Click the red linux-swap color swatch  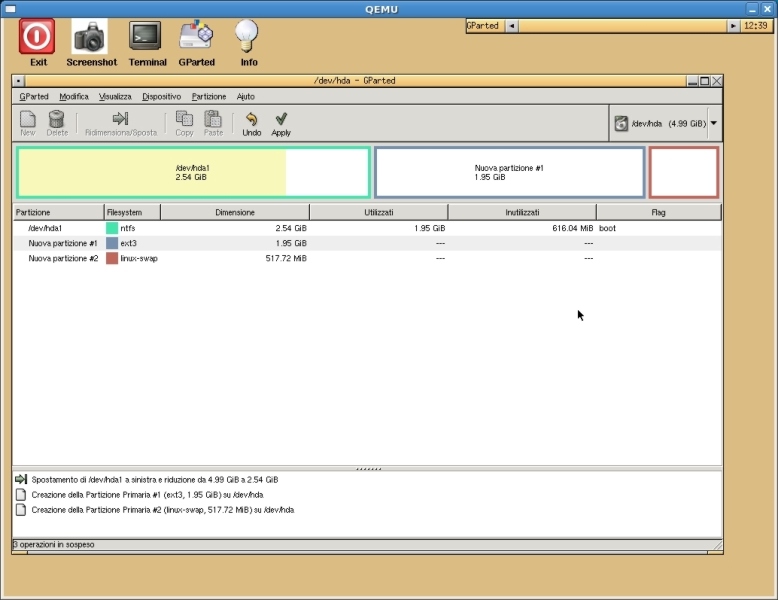click(112, 258)
